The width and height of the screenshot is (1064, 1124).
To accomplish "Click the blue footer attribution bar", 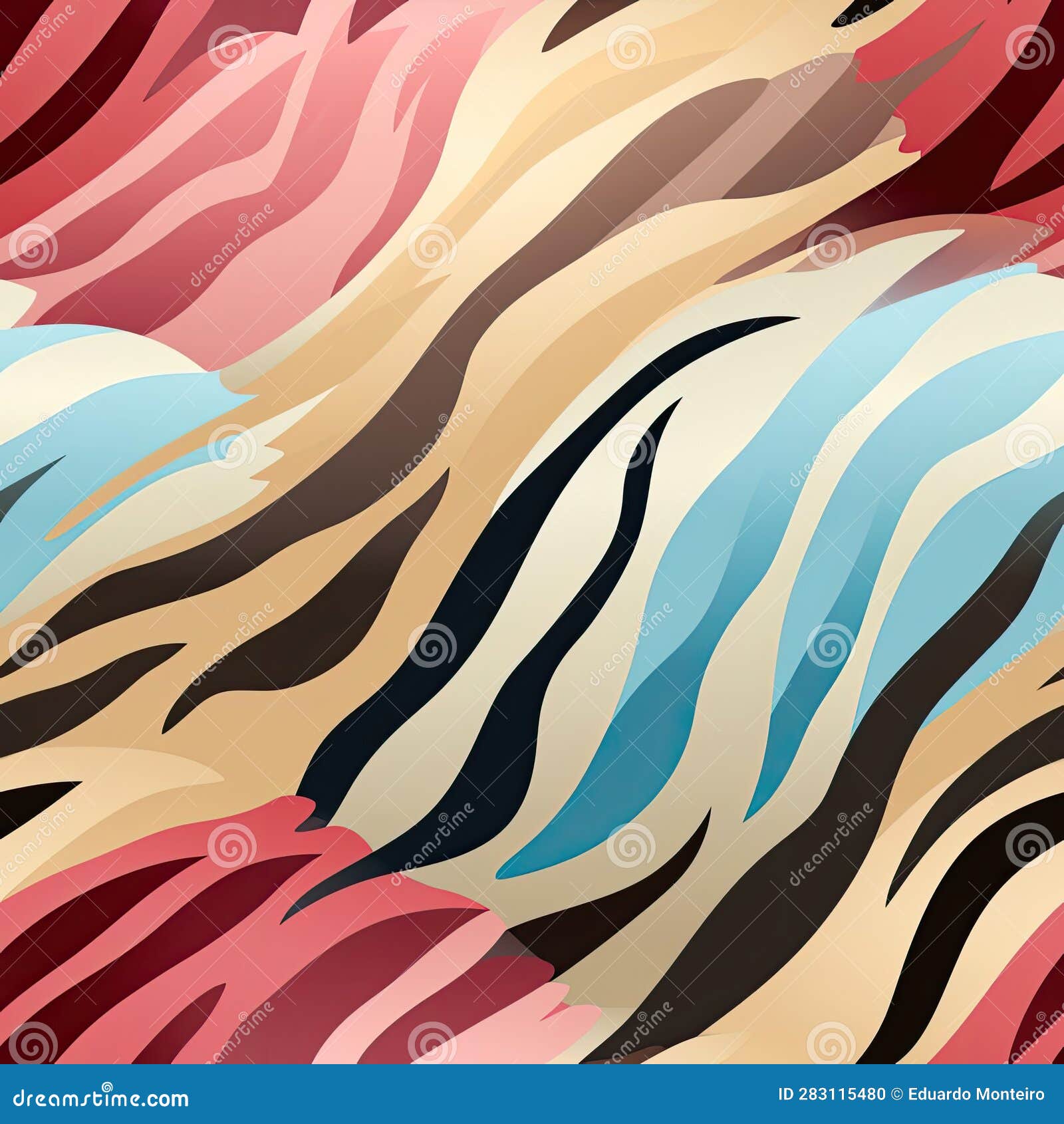I will click(532, 1094).
